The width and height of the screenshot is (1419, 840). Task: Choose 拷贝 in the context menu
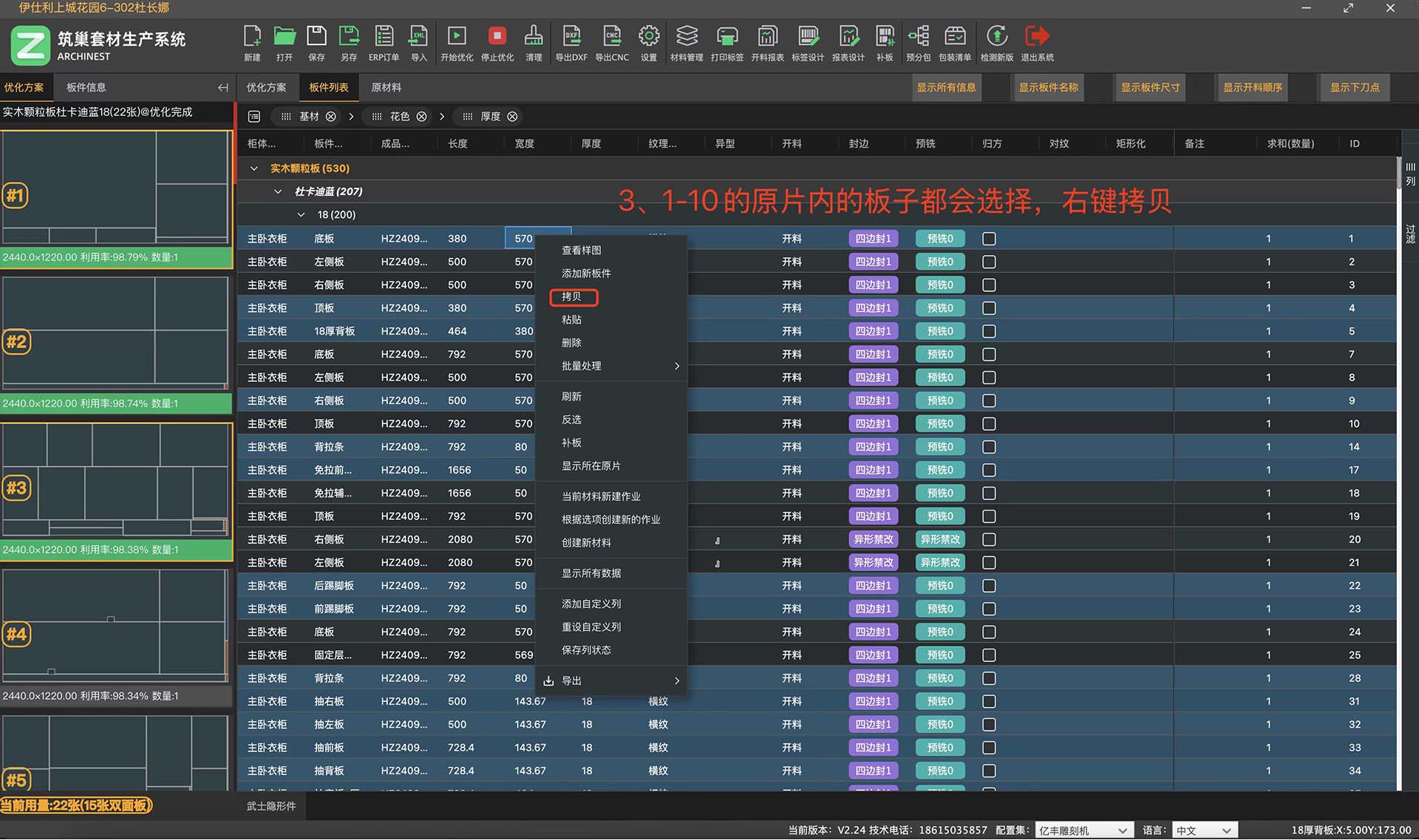click(573, 297)
